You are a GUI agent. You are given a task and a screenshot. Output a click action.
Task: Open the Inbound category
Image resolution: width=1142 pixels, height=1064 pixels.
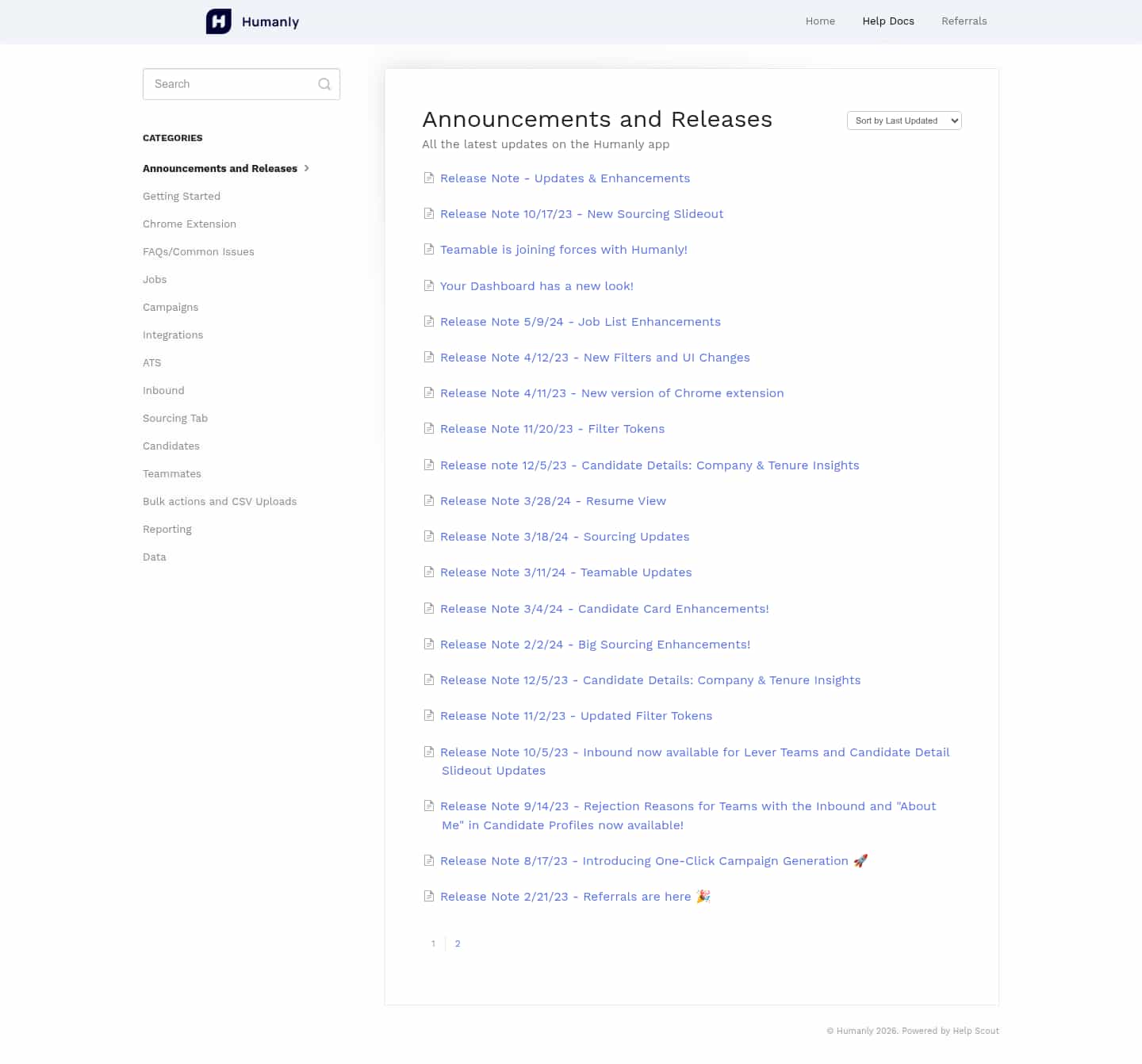coord(163,390)
